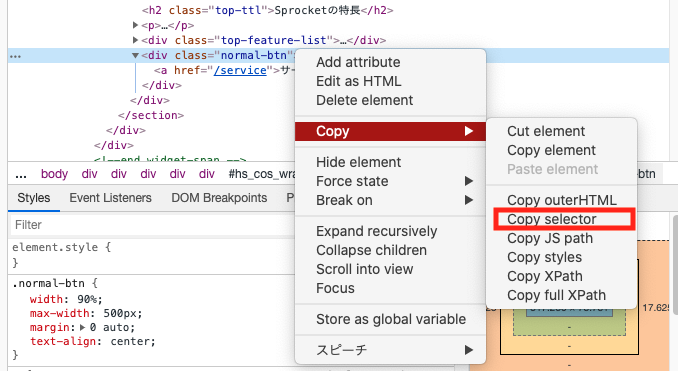Open the Break on submenu arrow

coord(469,200)
